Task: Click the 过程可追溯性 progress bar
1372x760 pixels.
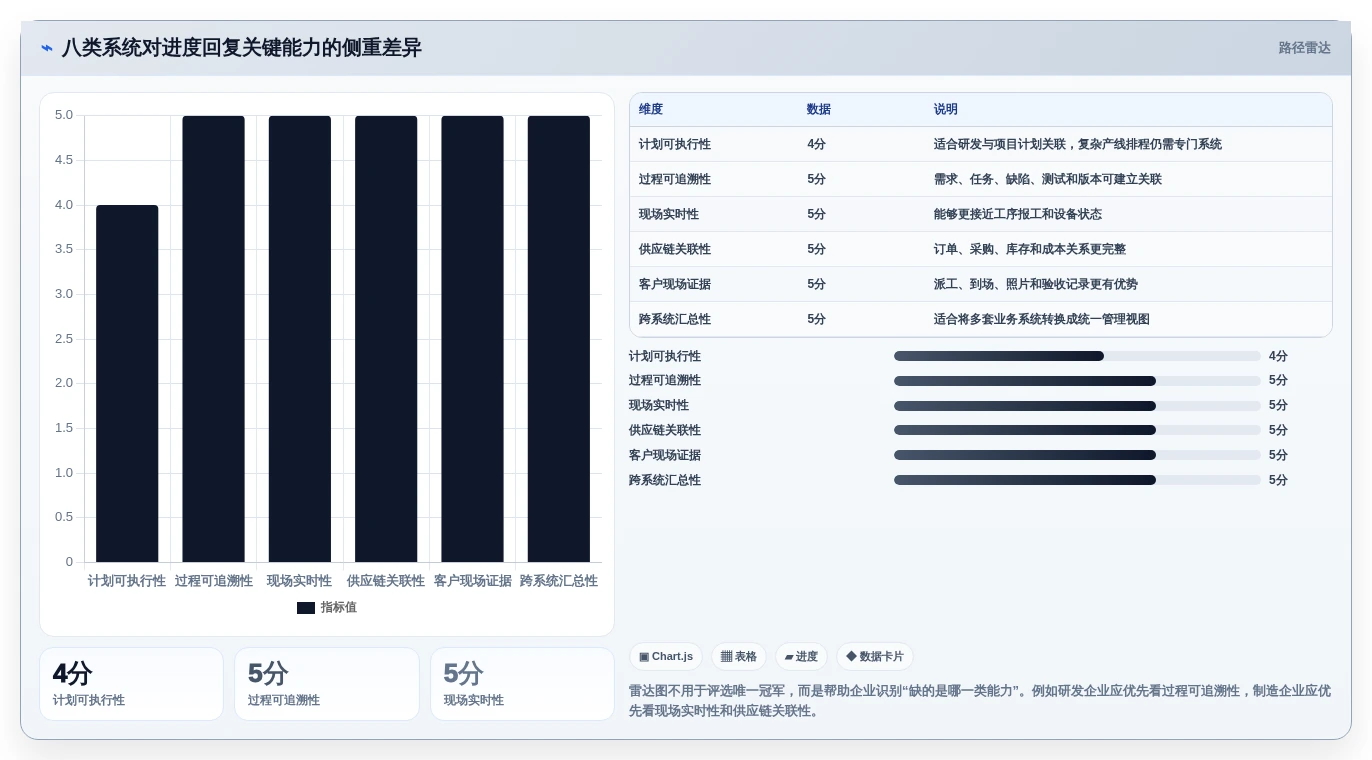Action: (x=1077, y=381)
